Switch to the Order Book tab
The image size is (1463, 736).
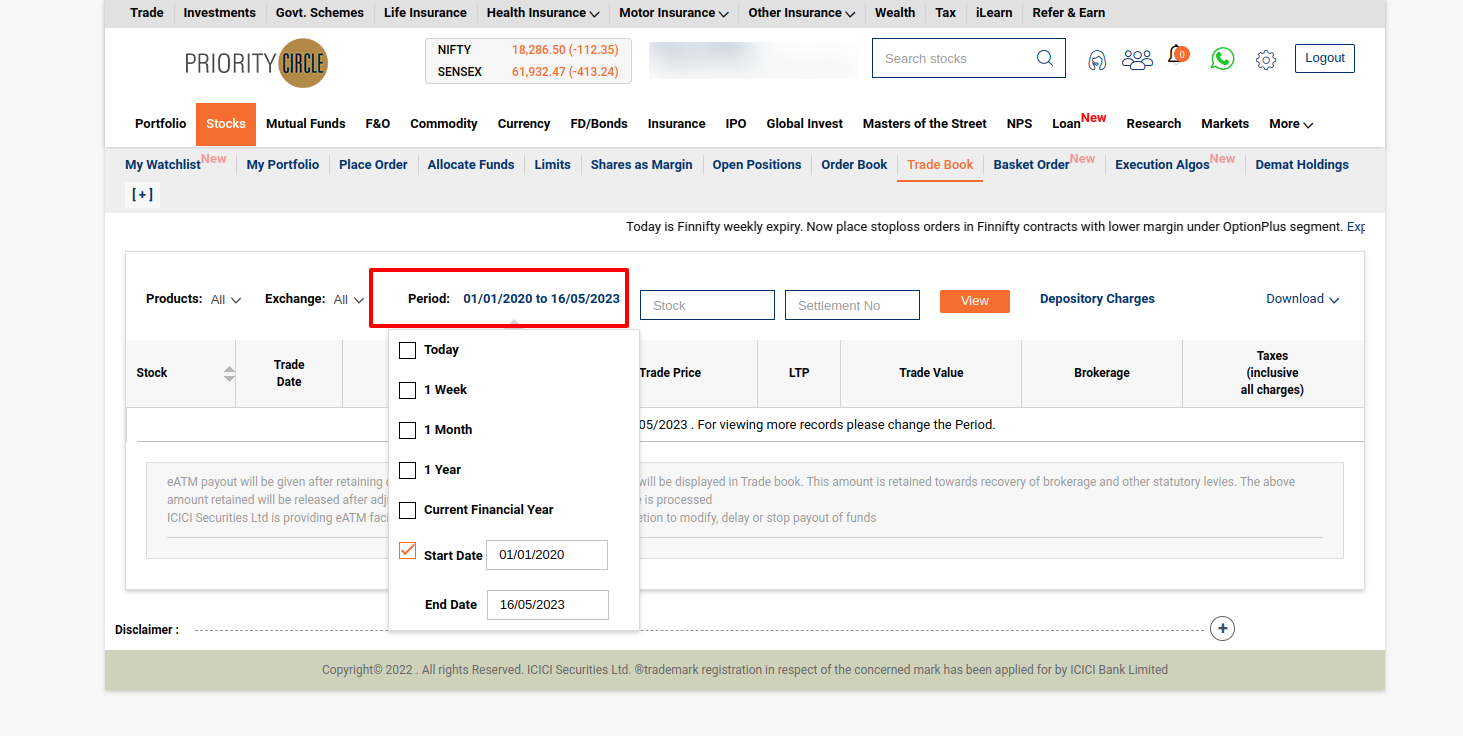click(854, 165)
